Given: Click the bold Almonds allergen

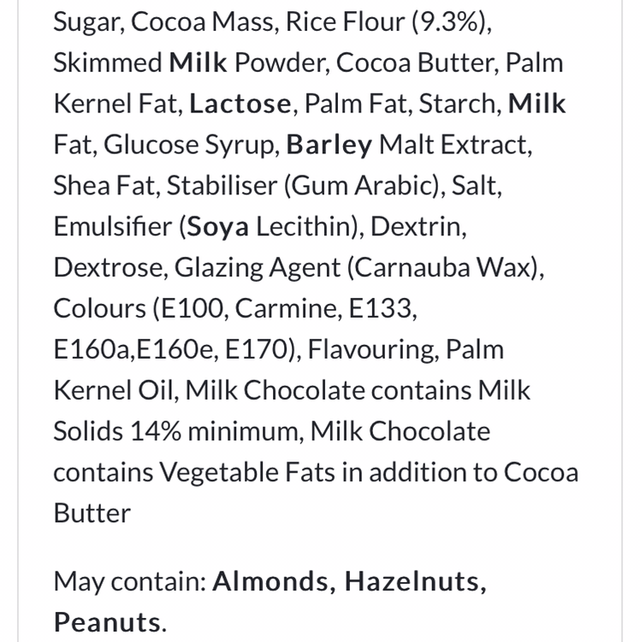Looking at the screenshot, I should [273, 581].
